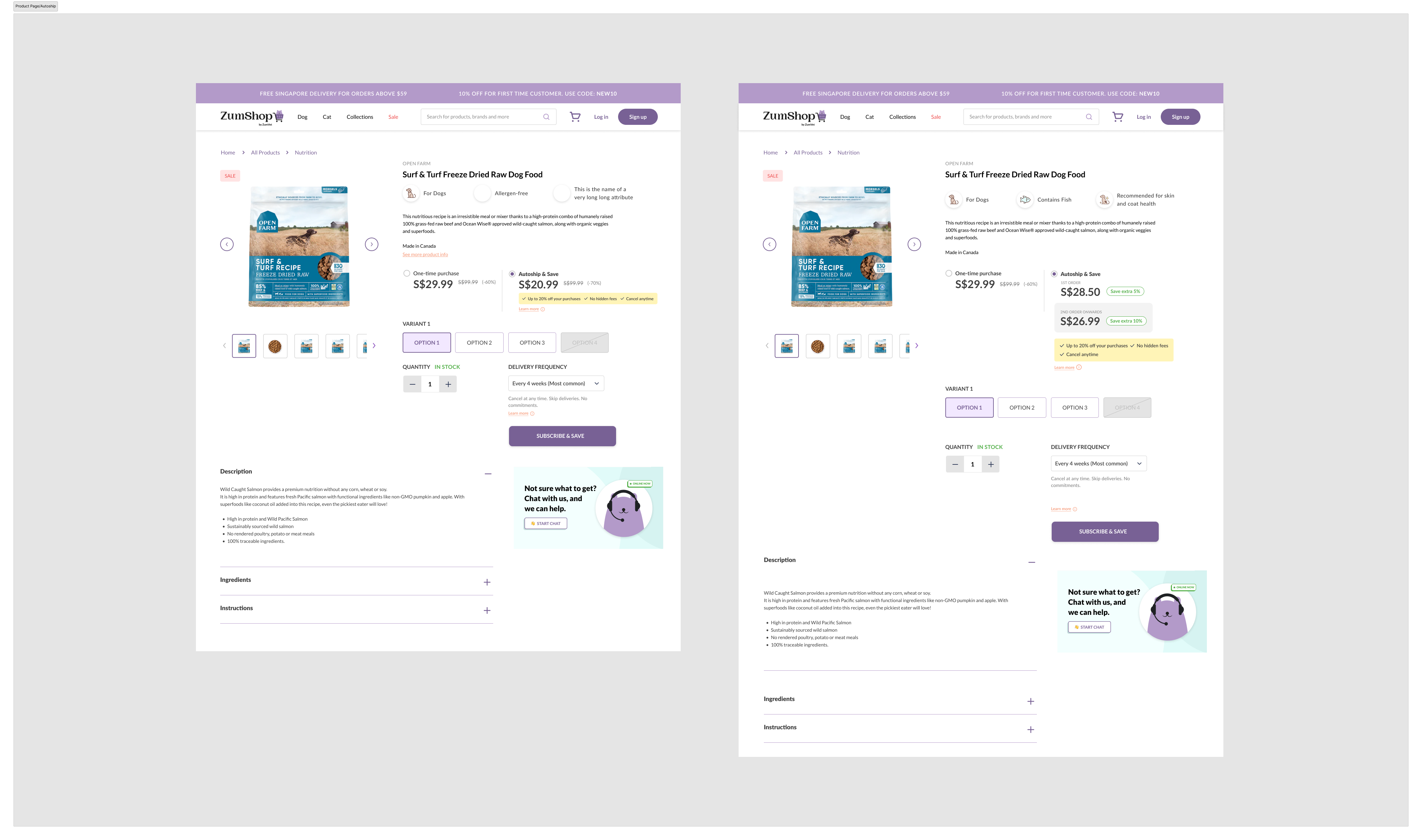The height and width of the screenshot is (840, 1422).
Task: Show previous product image on right page
Action: point(769,244)
